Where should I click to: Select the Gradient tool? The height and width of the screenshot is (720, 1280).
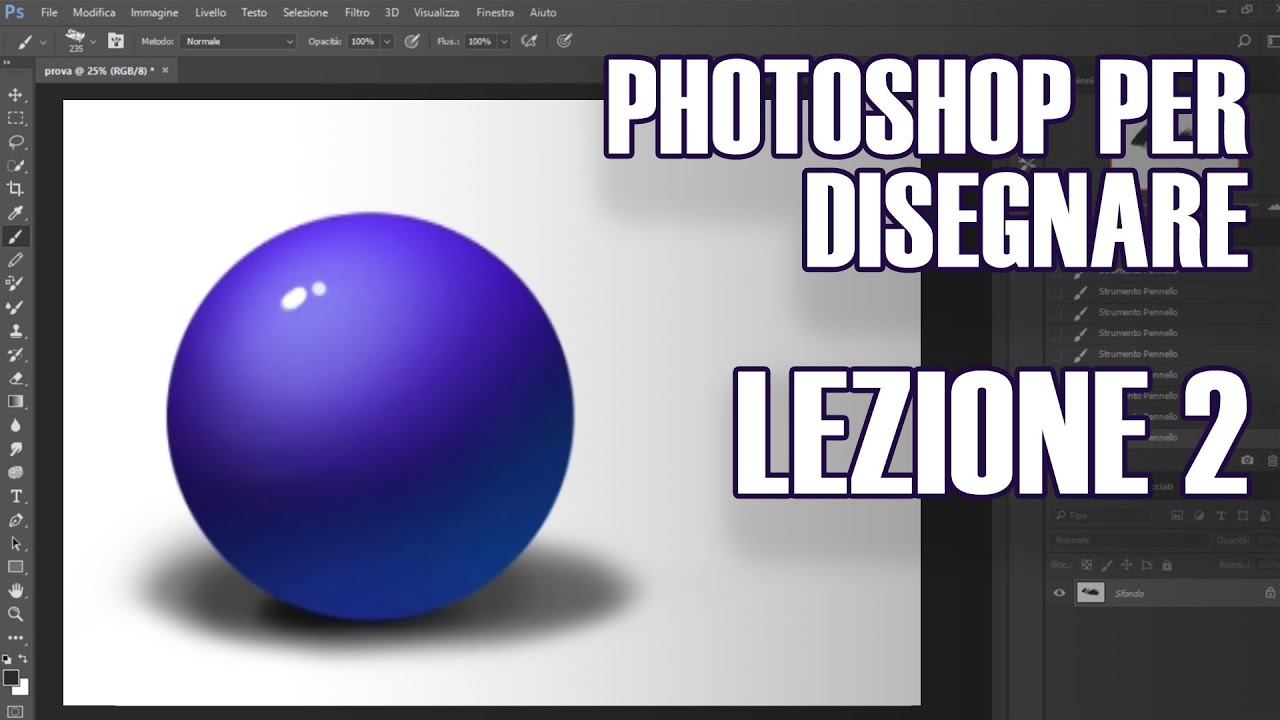tap(16, 402)
